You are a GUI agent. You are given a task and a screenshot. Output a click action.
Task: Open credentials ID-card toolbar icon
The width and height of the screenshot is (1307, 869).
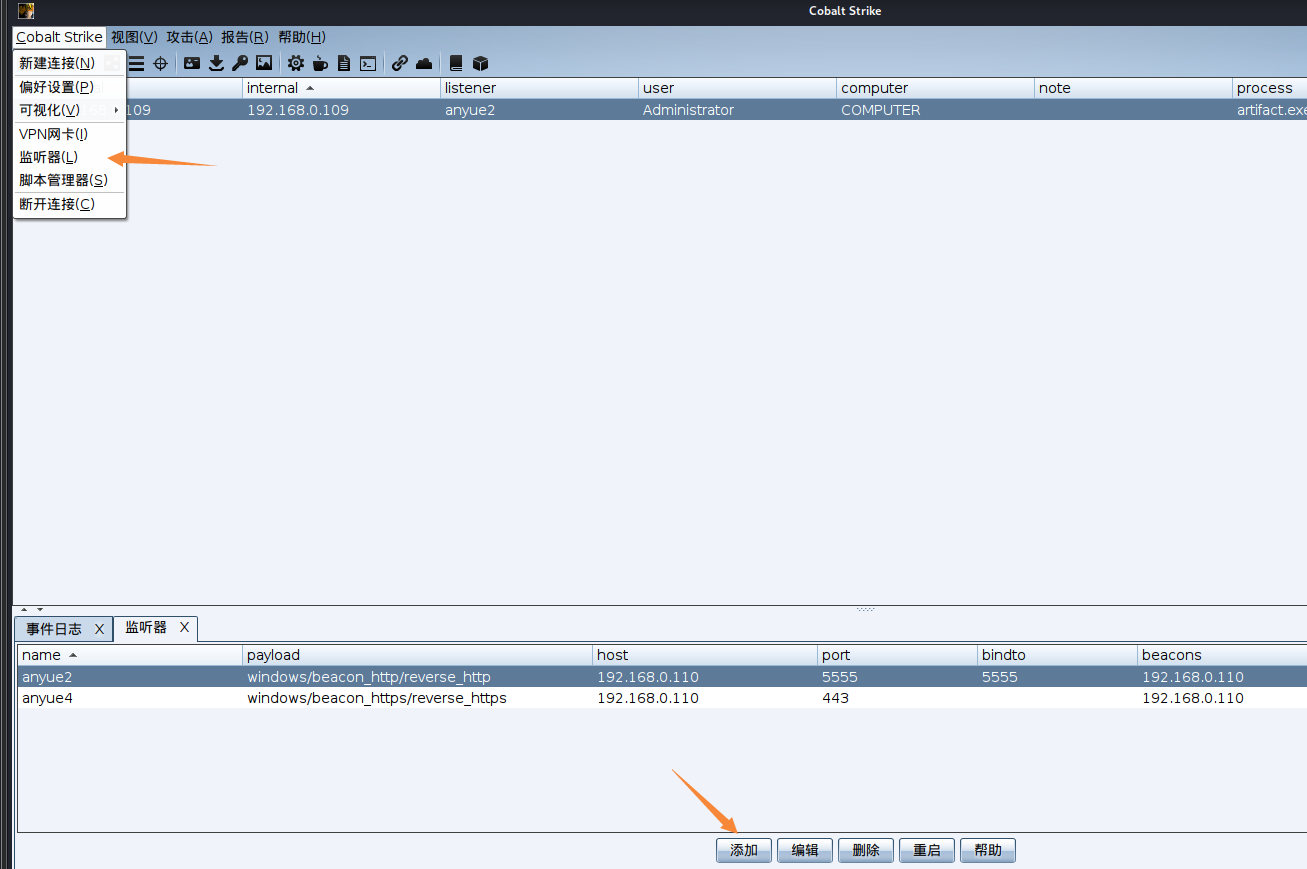(192, 63)
